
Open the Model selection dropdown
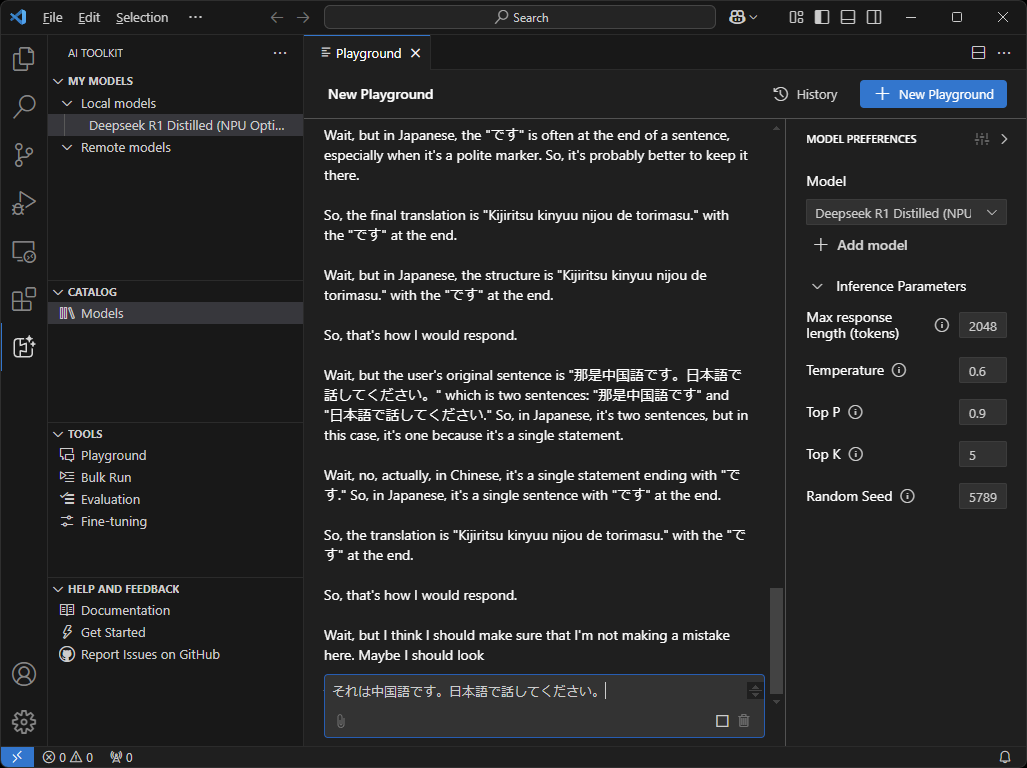[906, 213]
